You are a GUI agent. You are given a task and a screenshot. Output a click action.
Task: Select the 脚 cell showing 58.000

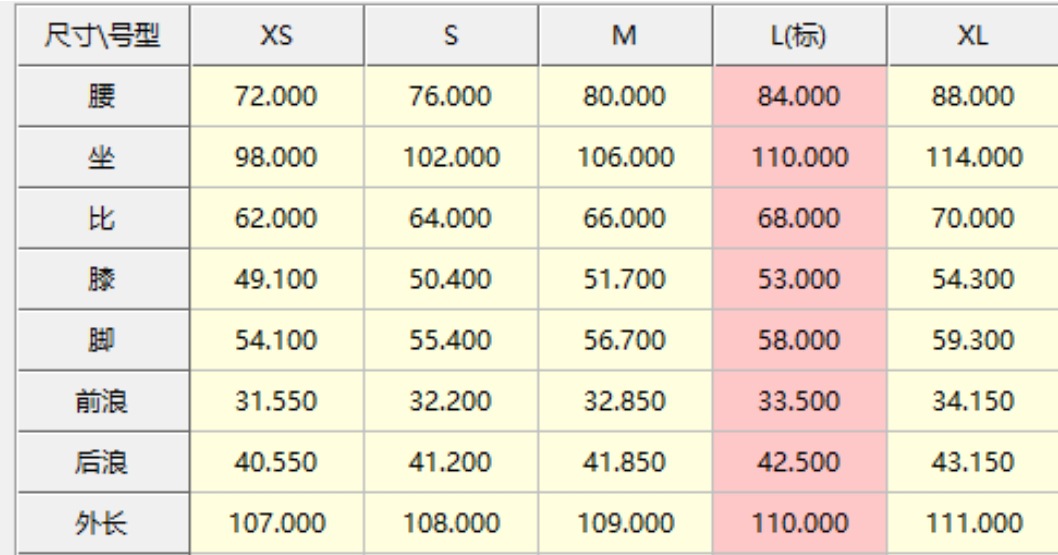[798, 340]
